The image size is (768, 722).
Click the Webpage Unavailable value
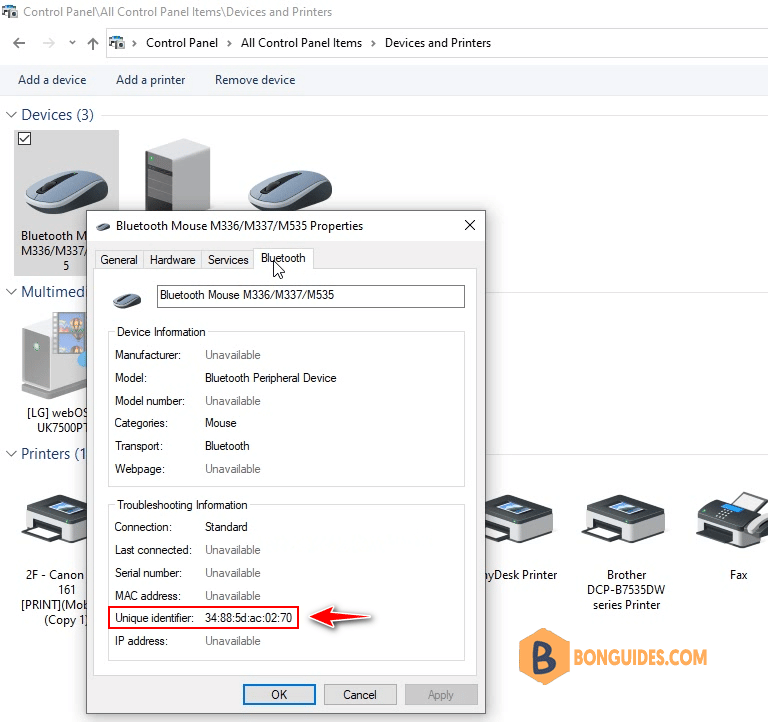233,469
